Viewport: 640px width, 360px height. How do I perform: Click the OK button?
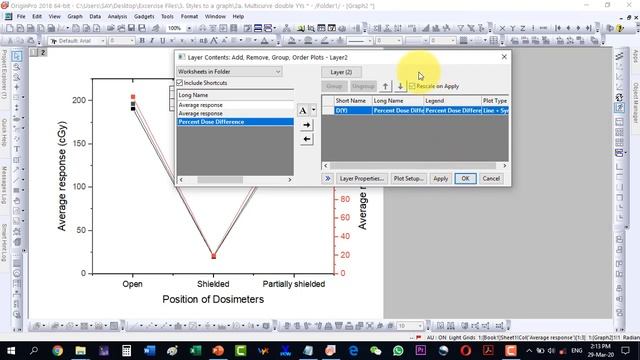point(465,178)
